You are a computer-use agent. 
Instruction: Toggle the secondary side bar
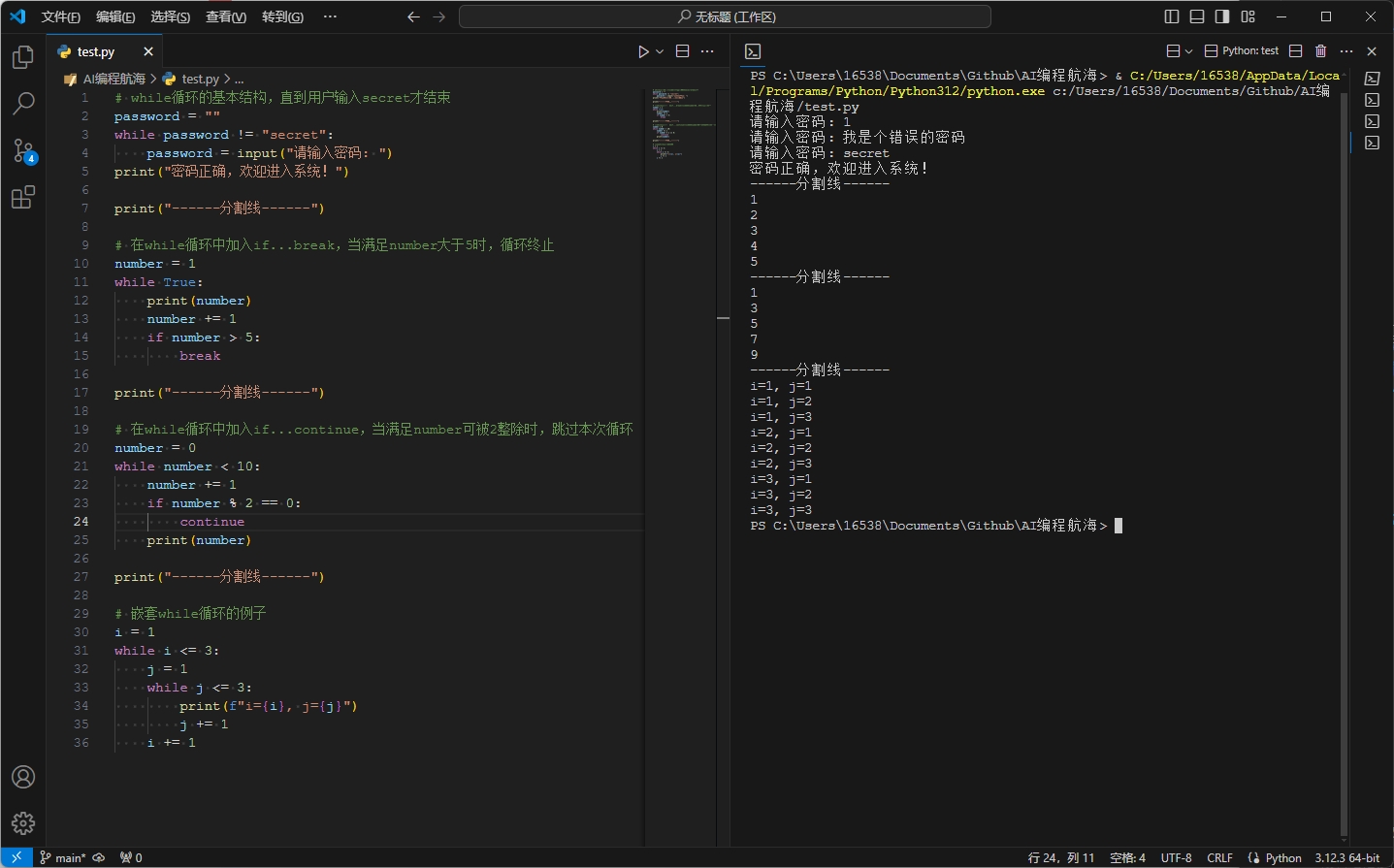[x=1222, y=16]
